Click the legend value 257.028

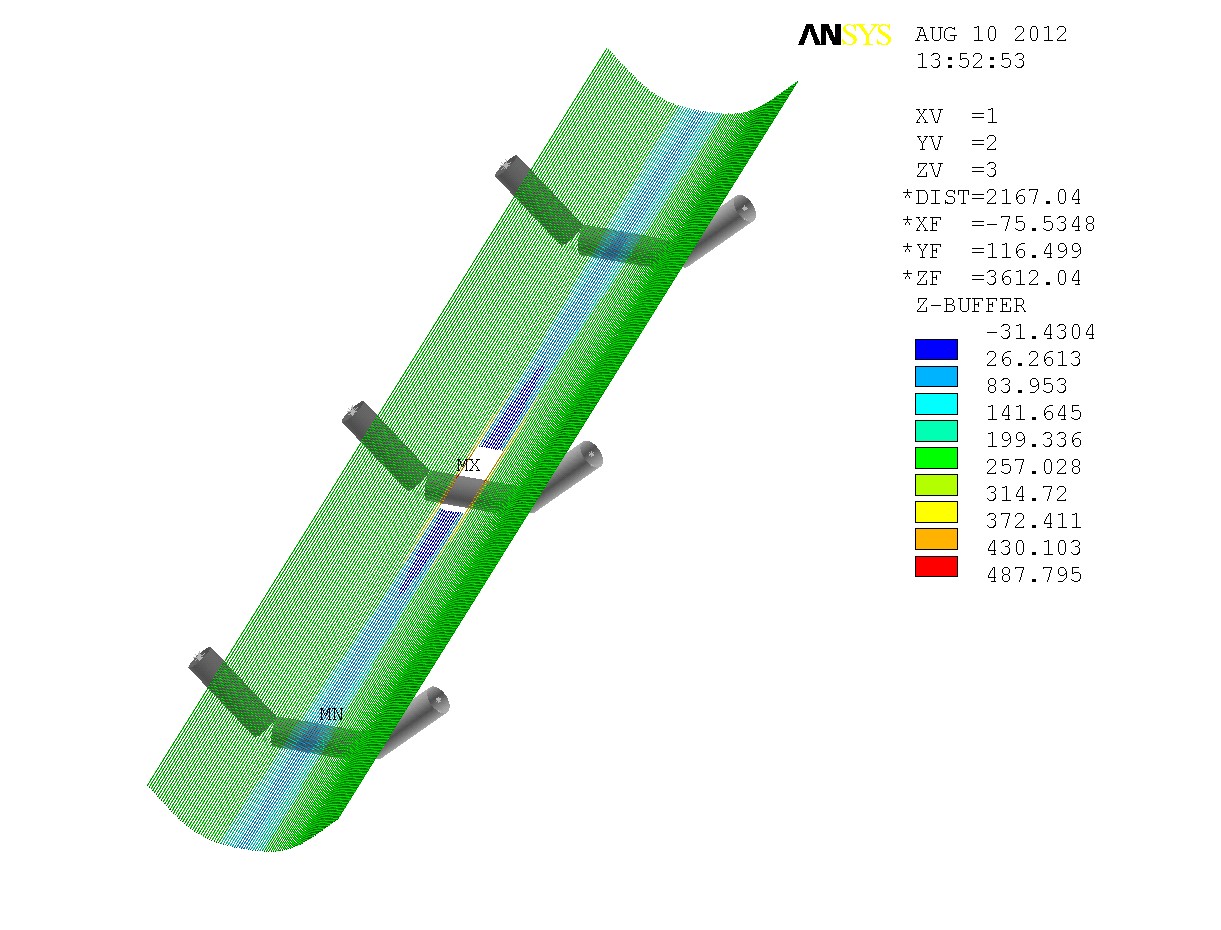coord(1034,467)
